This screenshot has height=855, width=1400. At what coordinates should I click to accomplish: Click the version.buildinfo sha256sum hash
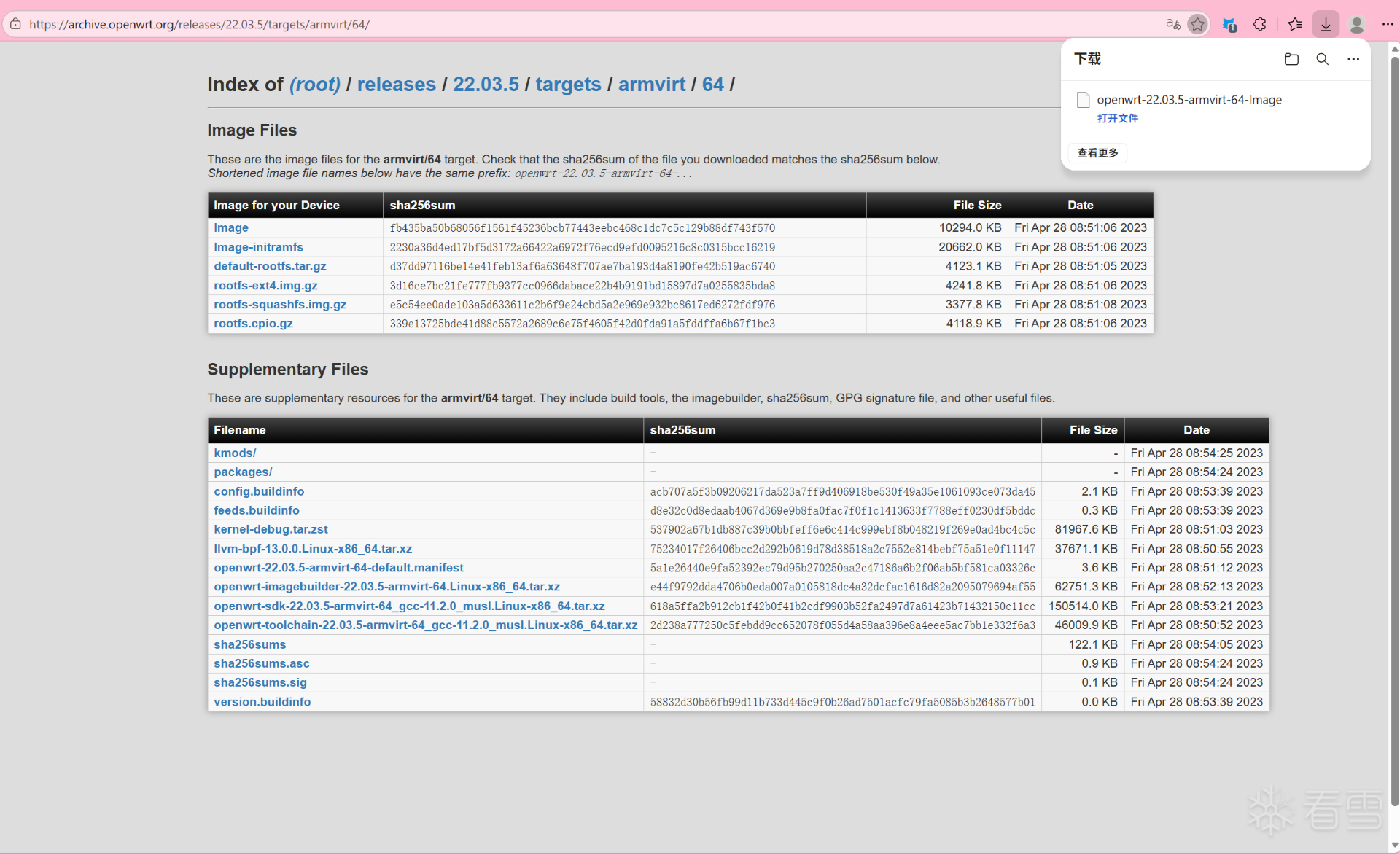[842, 702]
